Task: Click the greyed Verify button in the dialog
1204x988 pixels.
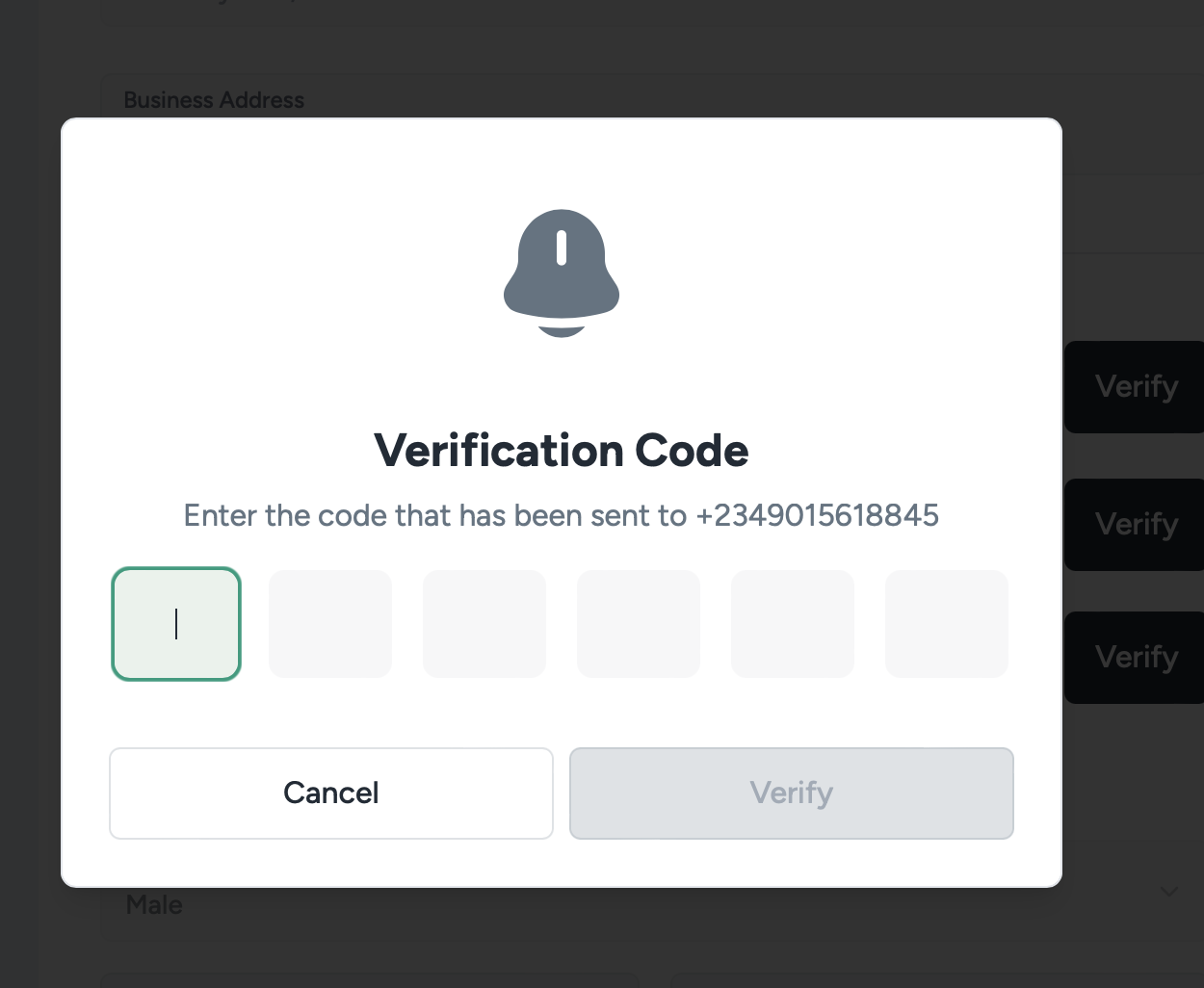Action: pos(792,793)
